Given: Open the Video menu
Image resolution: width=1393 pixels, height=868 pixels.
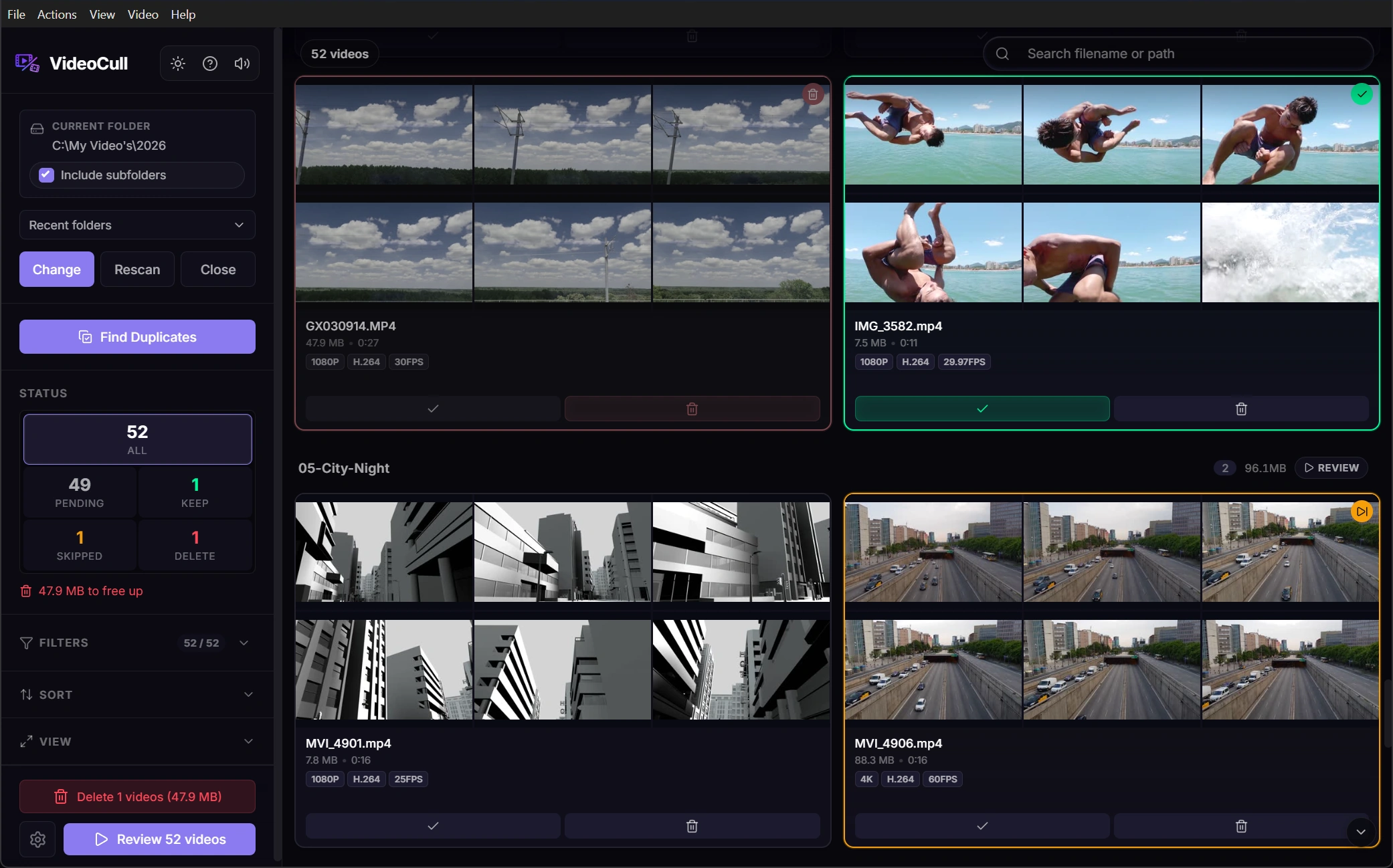Looking at the screenshot, I should pyautogui.click(x=143, y=14).
